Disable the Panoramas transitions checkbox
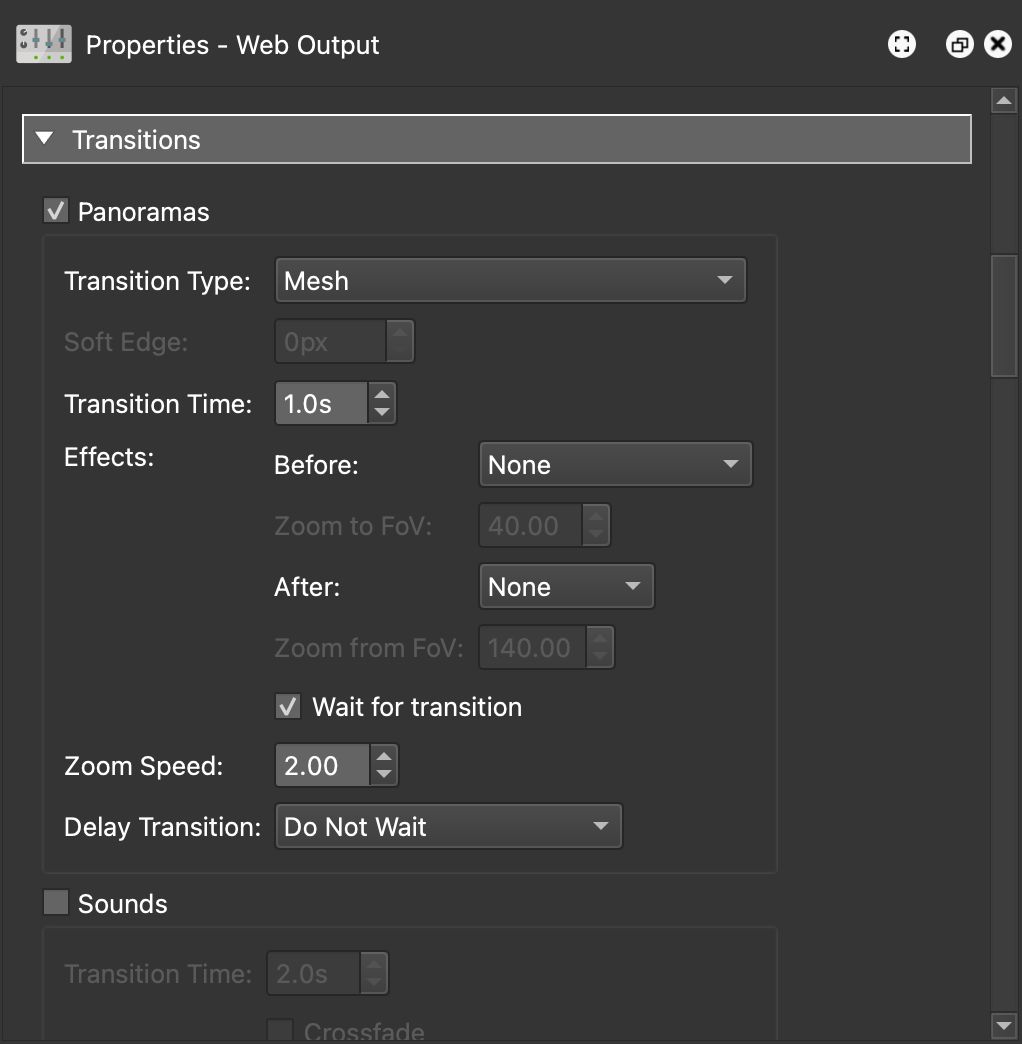 pos(55,211)
